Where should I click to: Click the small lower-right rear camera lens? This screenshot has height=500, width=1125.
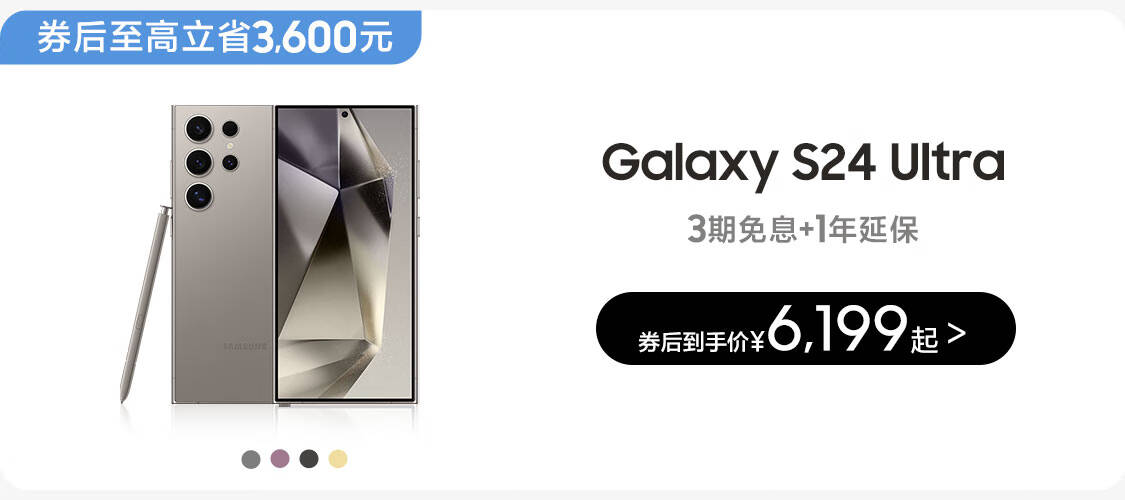230,162
